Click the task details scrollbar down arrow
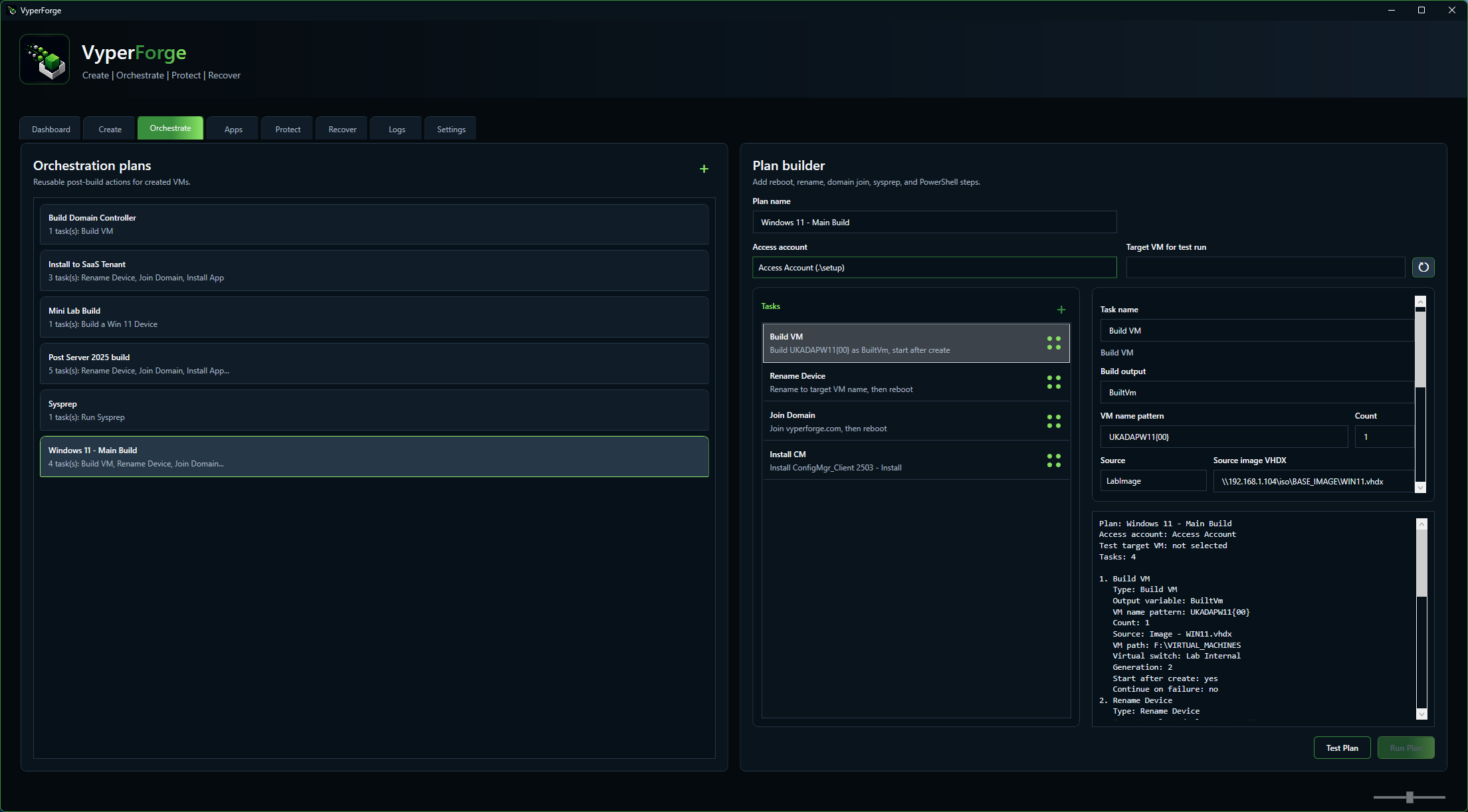Image resolution: width=1468 pixels, height=812 pixels. point(1420,487)
